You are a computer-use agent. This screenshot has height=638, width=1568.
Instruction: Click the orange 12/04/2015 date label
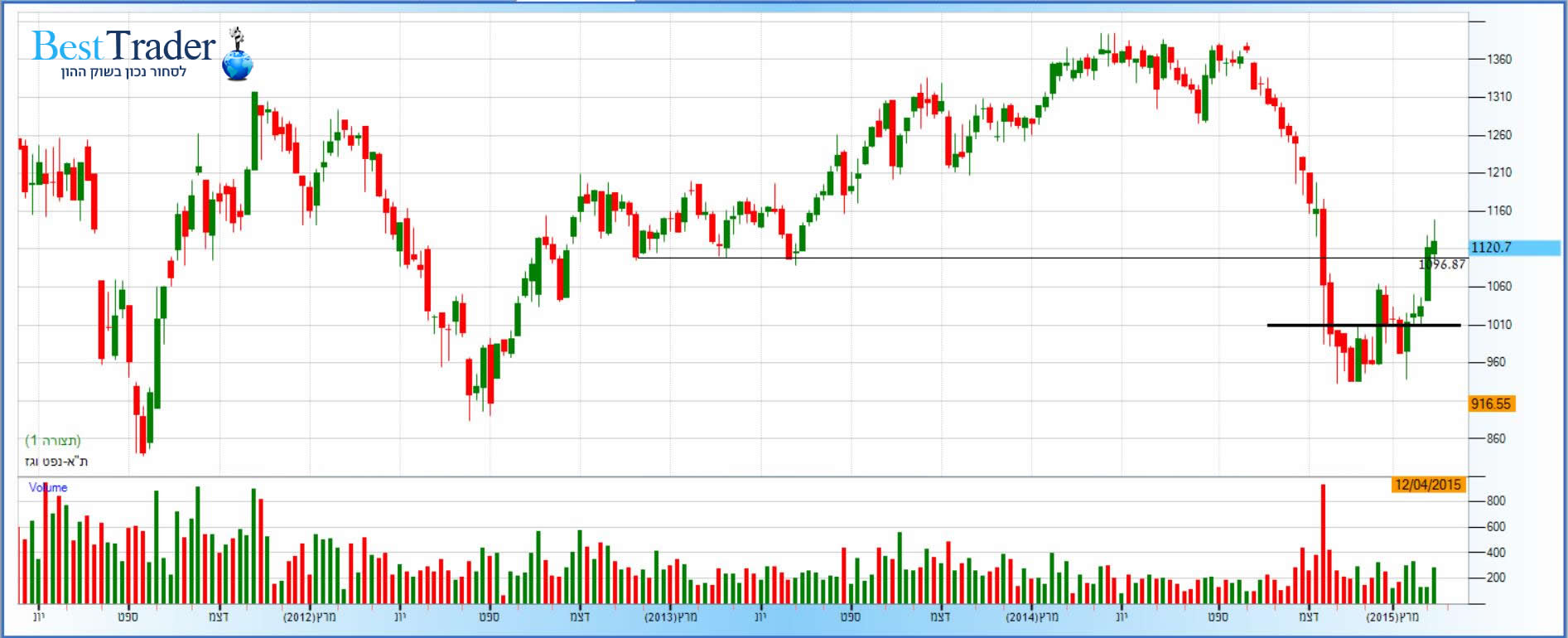(1427, 485)
